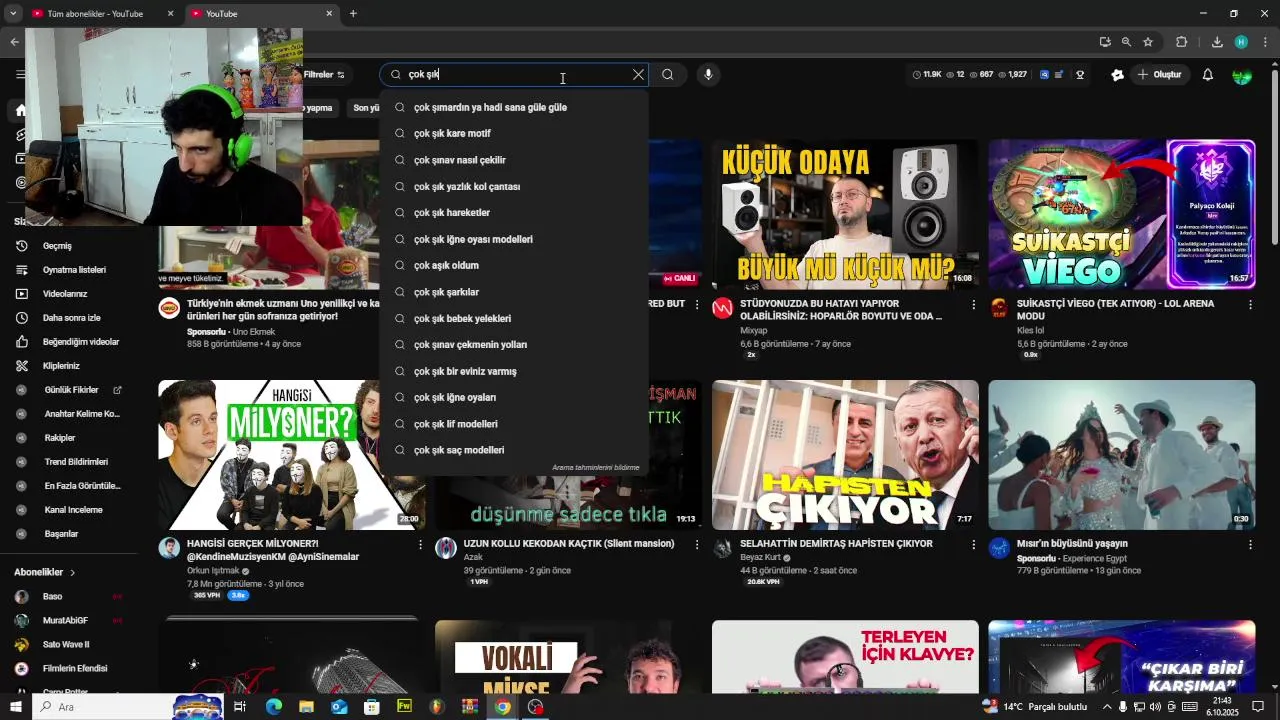Click the blue extension icon in the stats bar

click(x=1045, y=75)
